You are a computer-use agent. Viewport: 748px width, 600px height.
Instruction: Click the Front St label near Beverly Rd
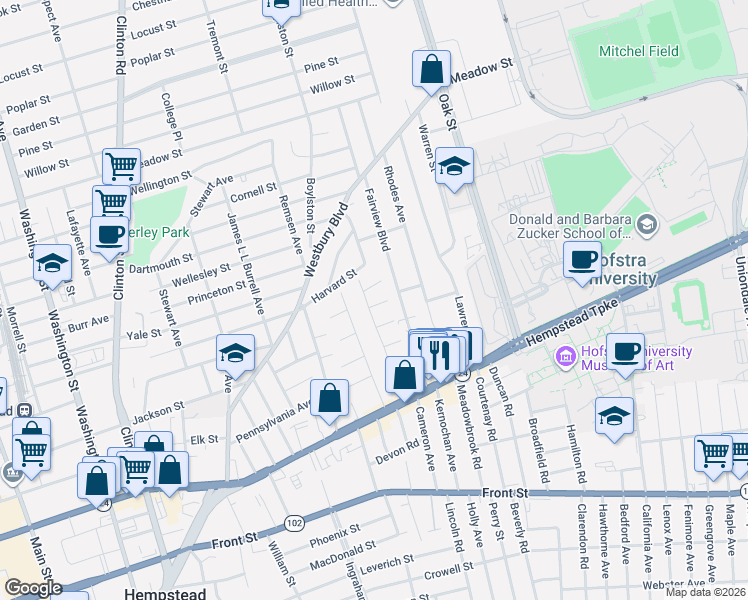pyautogui.click(x=505, y=493)
